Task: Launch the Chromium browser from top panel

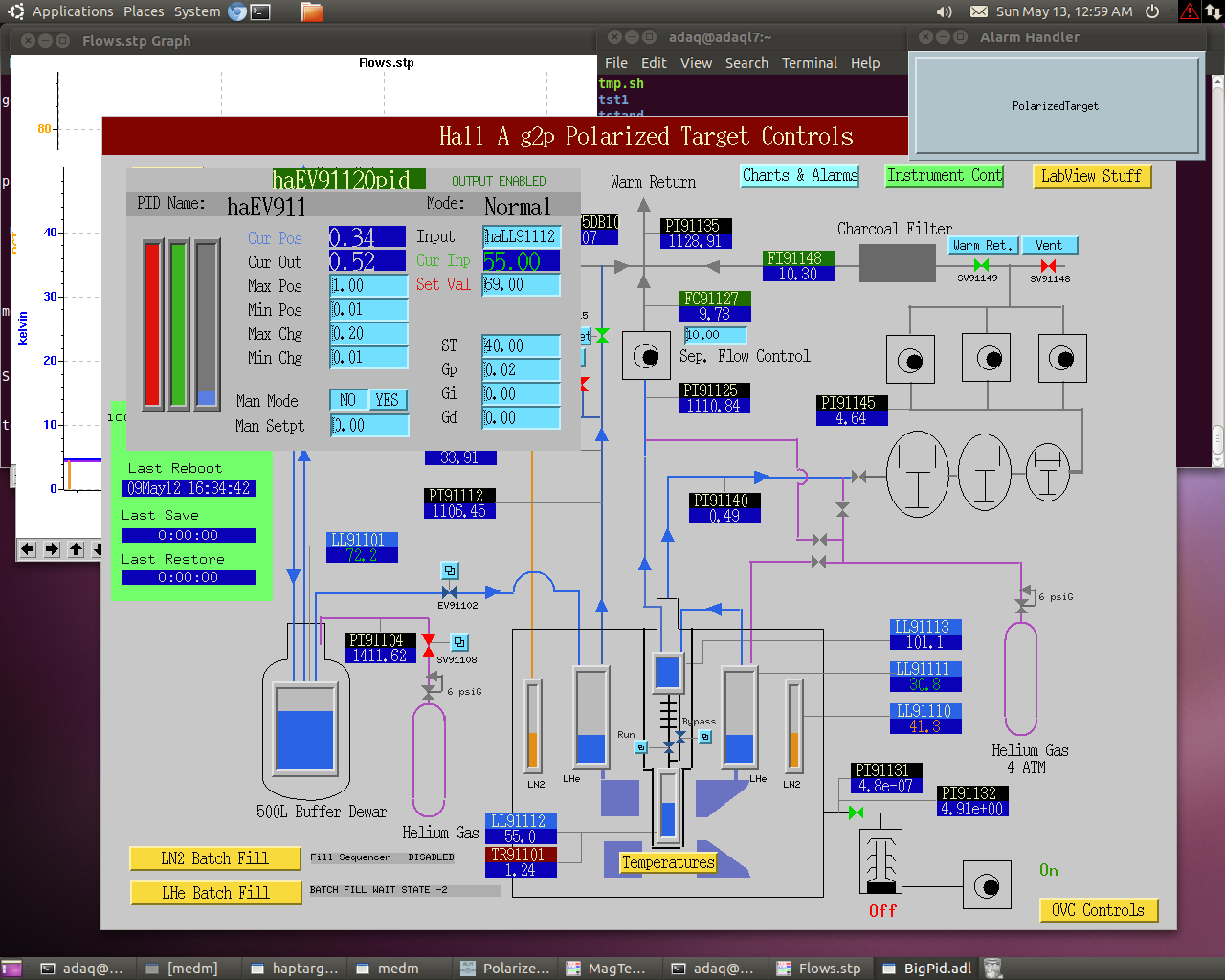Action: point(237,11)
